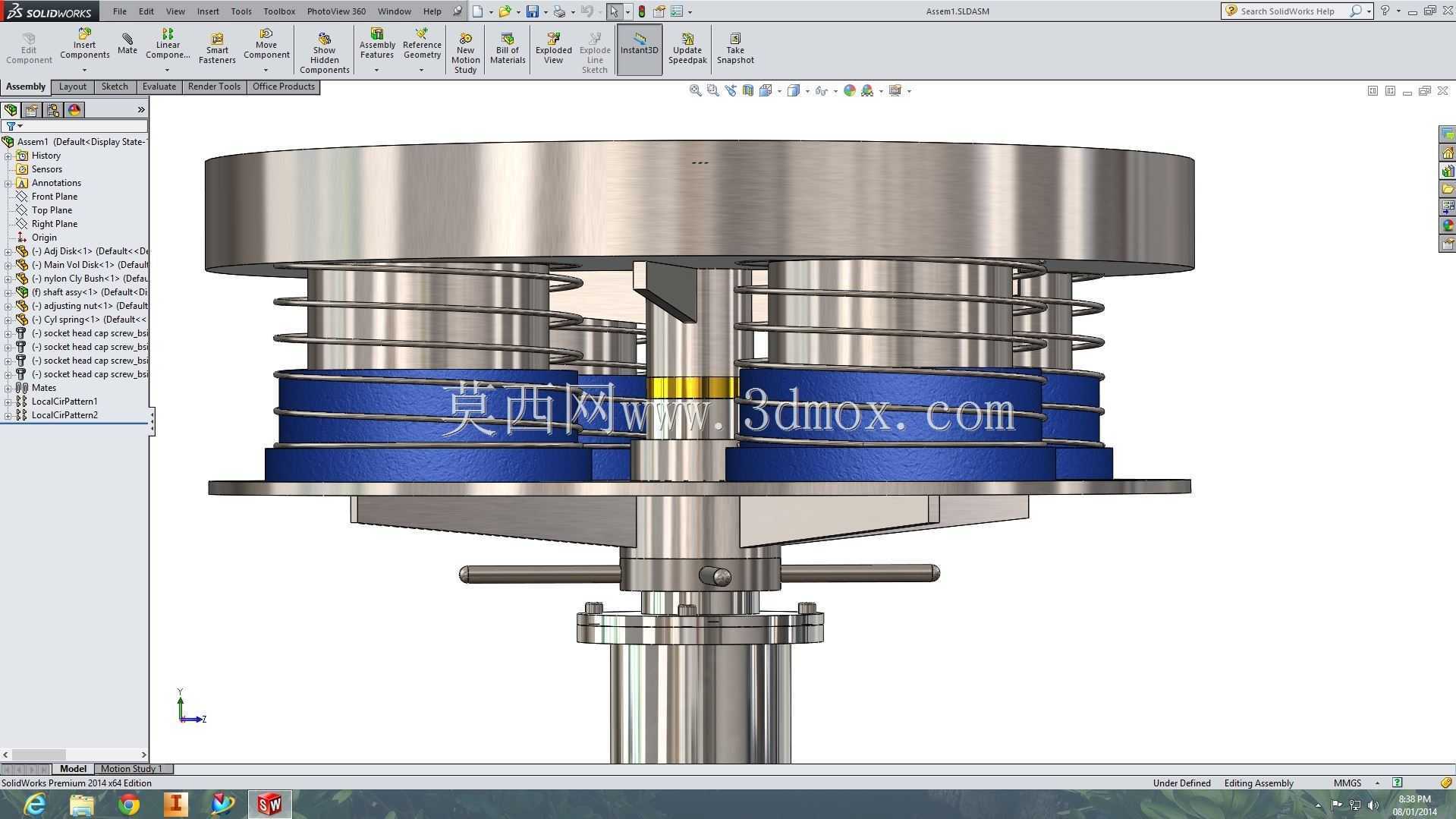The image size is (1456, 819).
Task: Click the volume icon in system tray
Action: click(x=1373, y=805)
